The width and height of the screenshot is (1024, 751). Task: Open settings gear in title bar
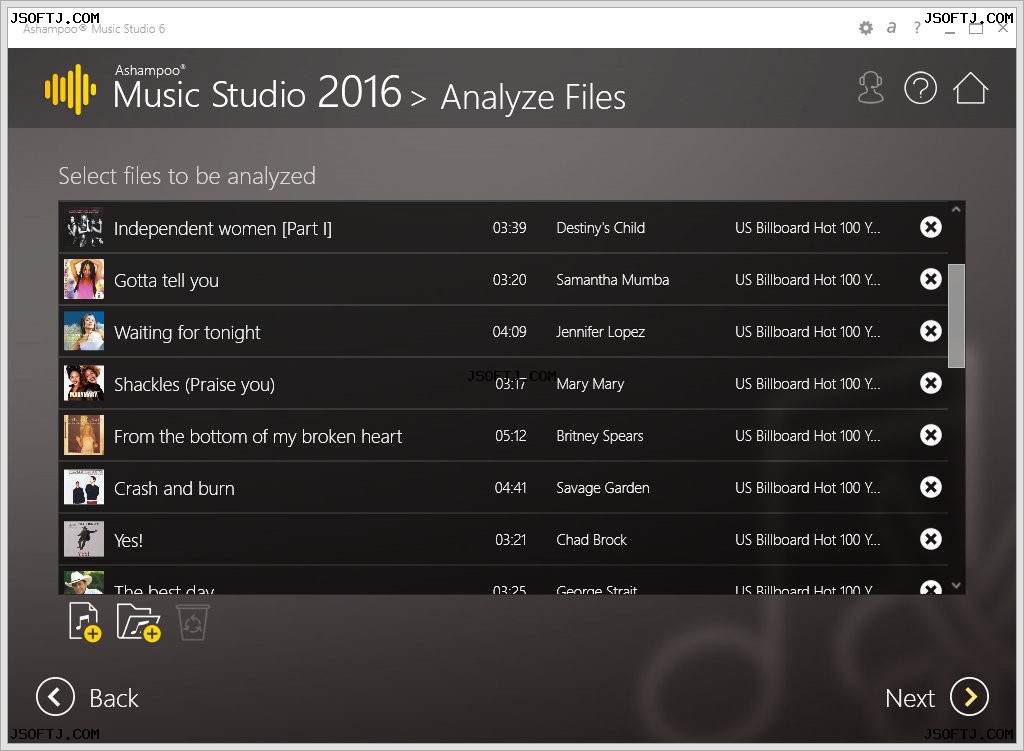click(x=866, y=28)
